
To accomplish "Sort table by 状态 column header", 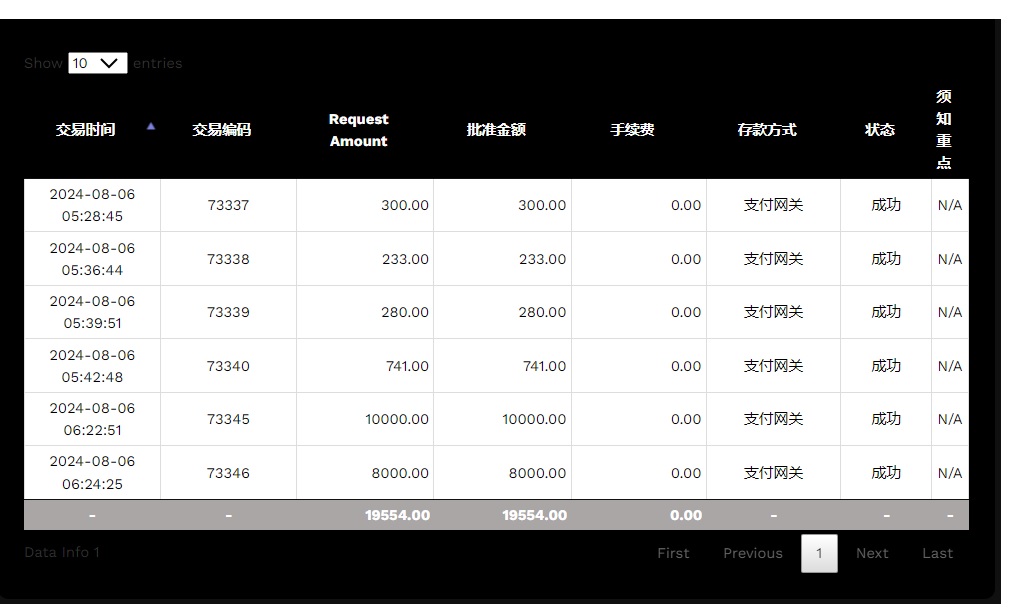I will point(880,130).
